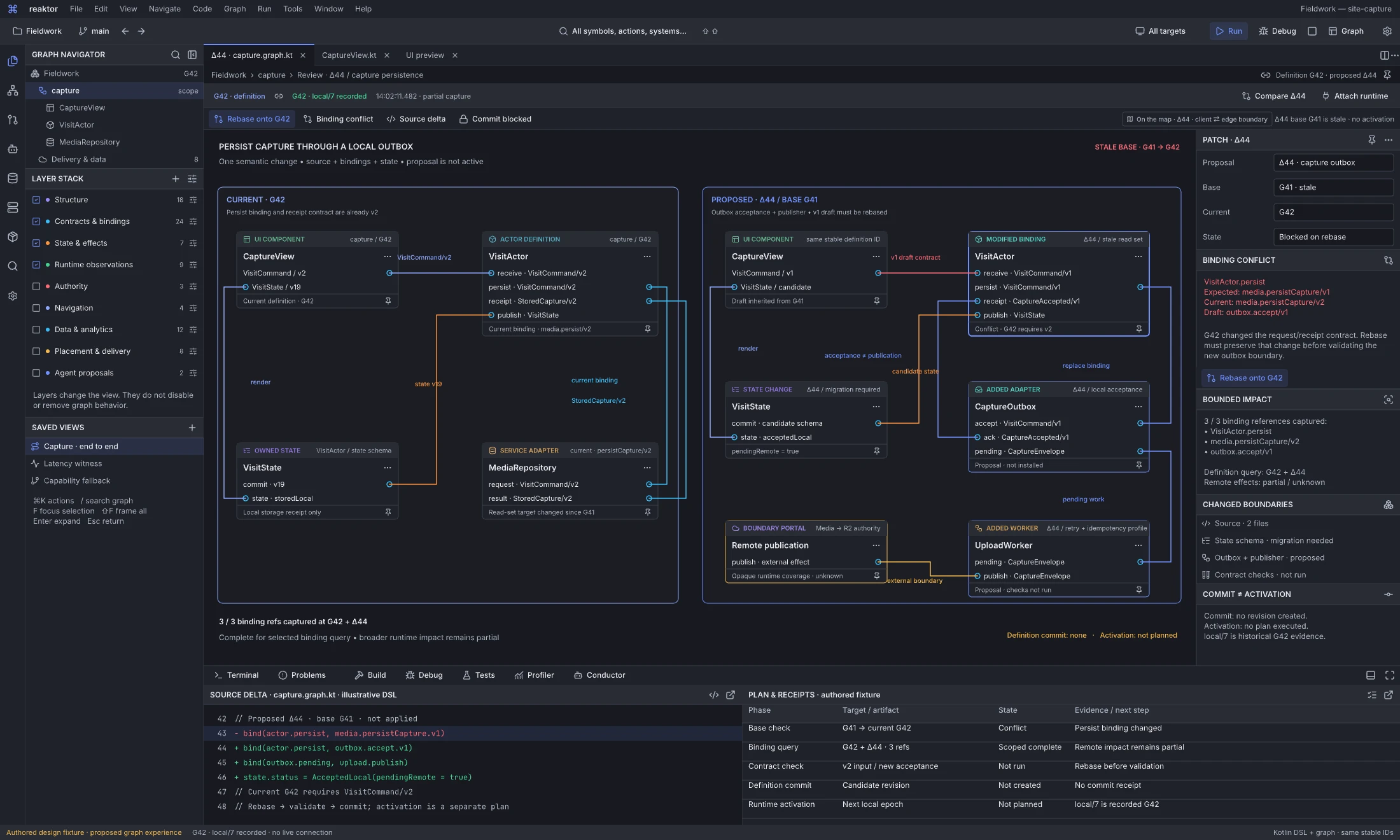Search the Graph Navigator panel
1400x840 pixels.
[x=175, y=55]
